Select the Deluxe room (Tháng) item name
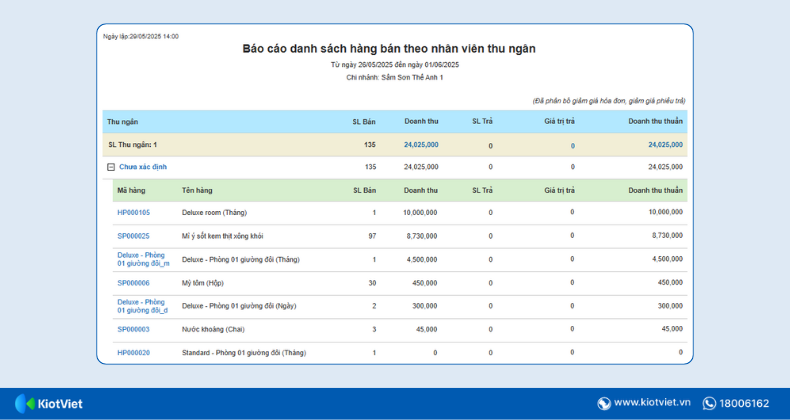The height and width of the screenshot is (420, 790). tap(214, 213)
